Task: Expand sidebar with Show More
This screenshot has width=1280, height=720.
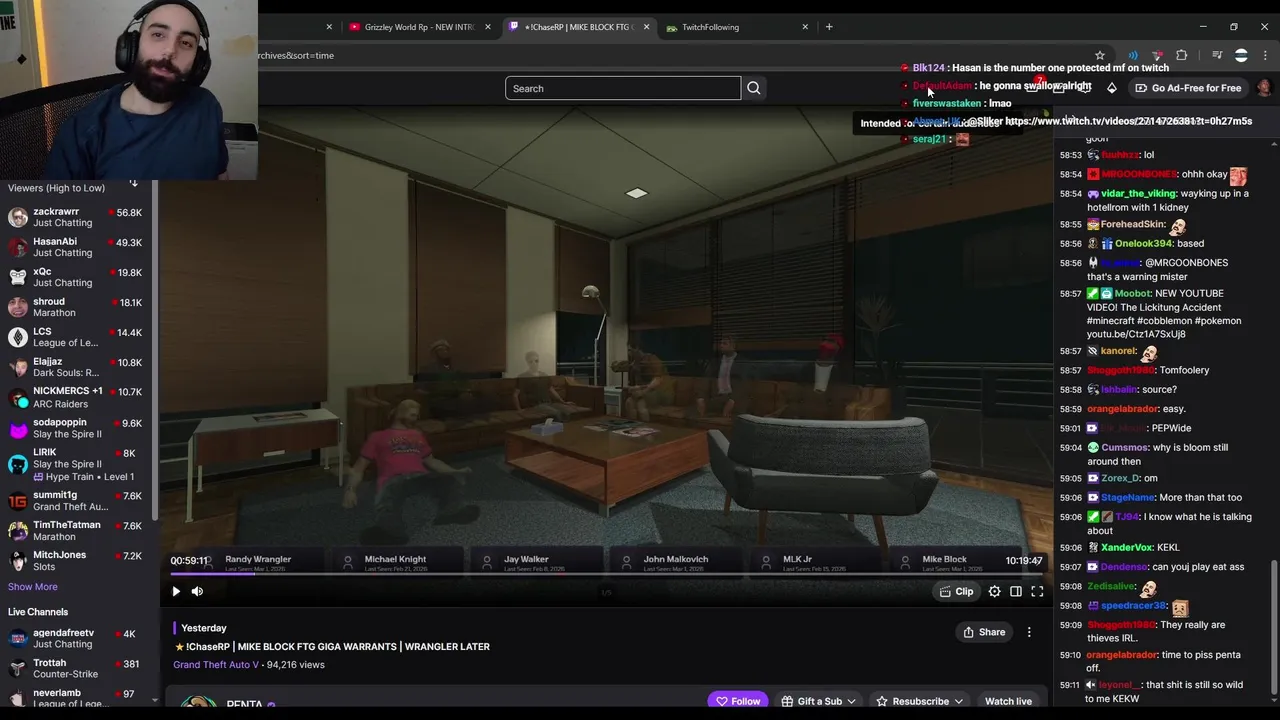Action: click(33, 587)
